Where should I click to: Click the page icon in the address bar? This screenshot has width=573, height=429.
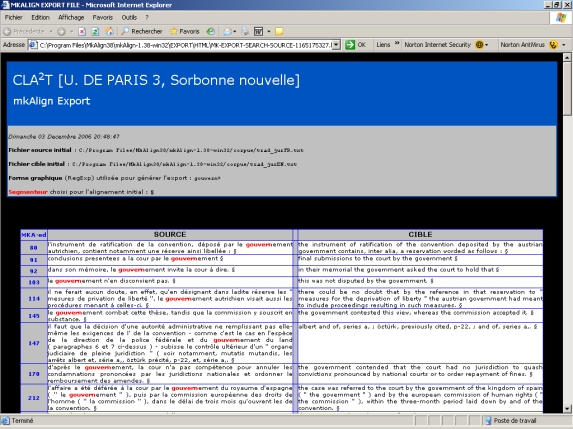coord(33,45)
